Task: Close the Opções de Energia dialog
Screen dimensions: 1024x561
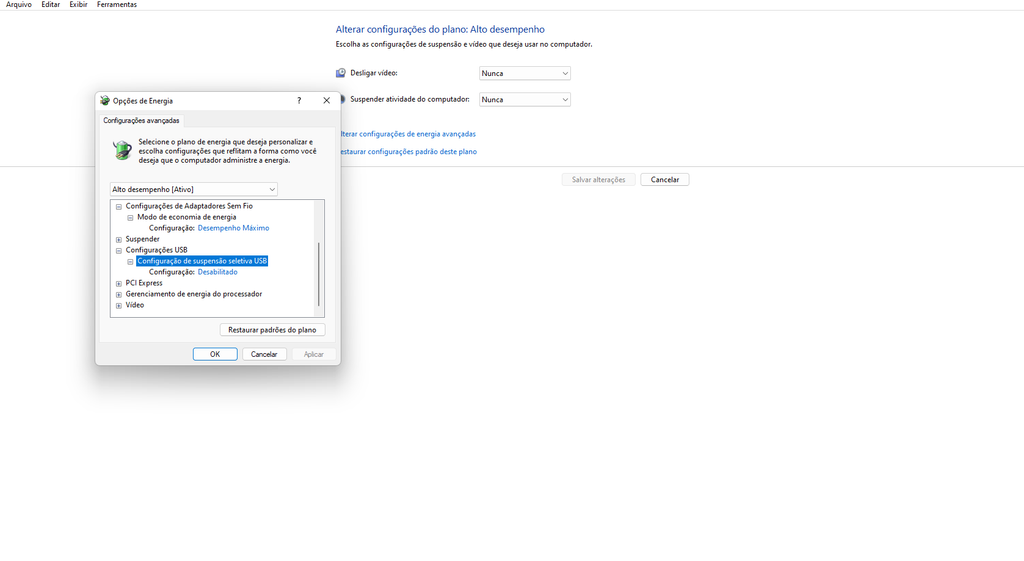Action: (x=327, y=101)
